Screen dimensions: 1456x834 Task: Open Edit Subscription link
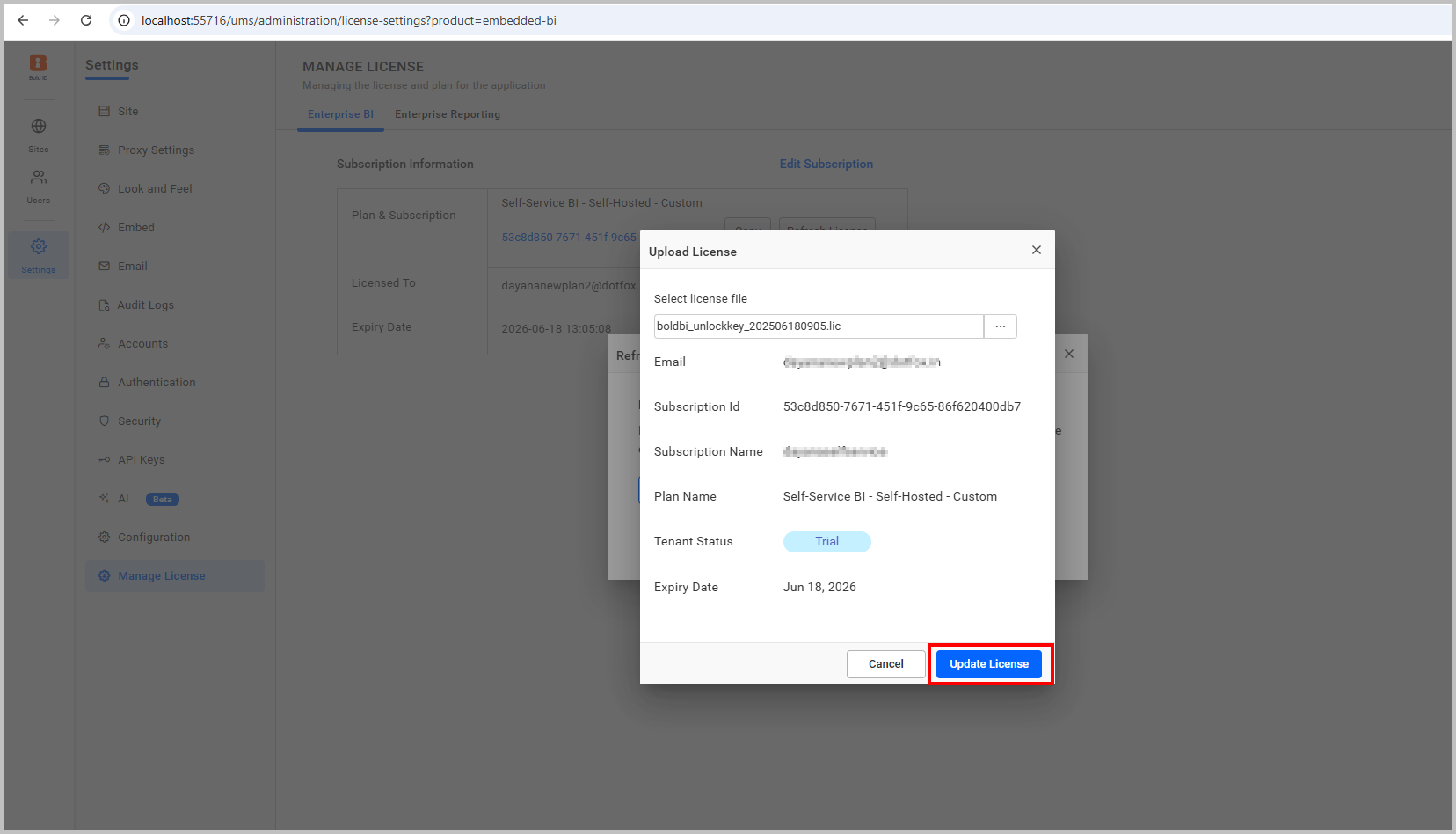826,164
